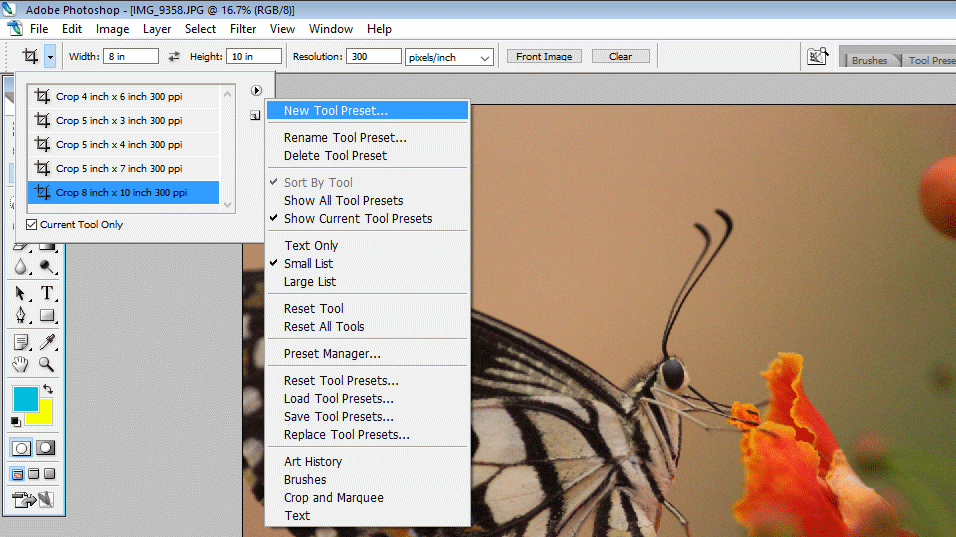Select the Pen tool
The width and height of the screenshot is (956, 537).
click(x=20, y=315)
